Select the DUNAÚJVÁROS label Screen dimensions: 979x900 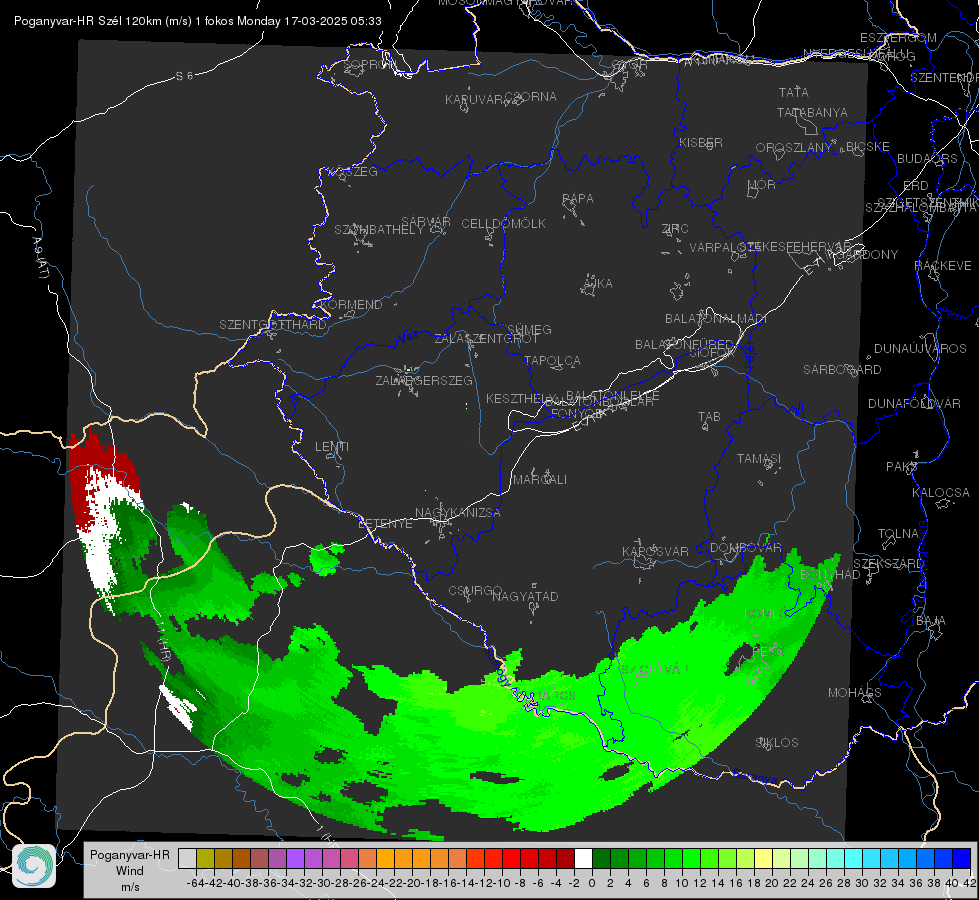coord(920,349)
